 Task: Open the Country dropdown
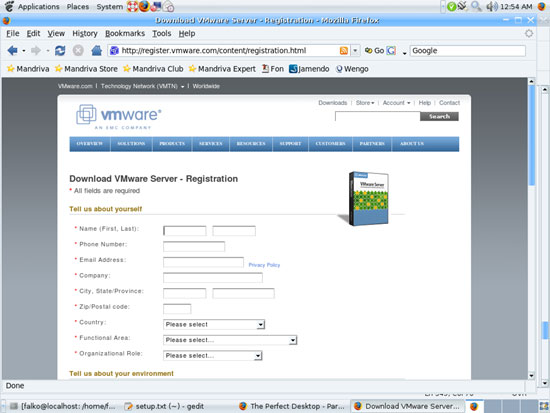214,325
